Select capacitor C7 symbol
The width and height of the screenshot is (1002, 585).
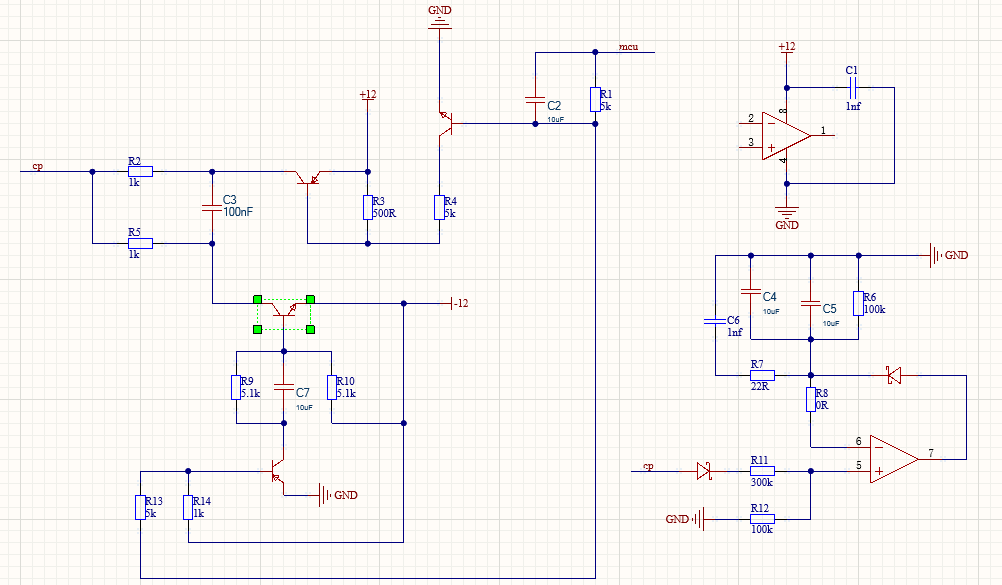[x=284, y=387]
